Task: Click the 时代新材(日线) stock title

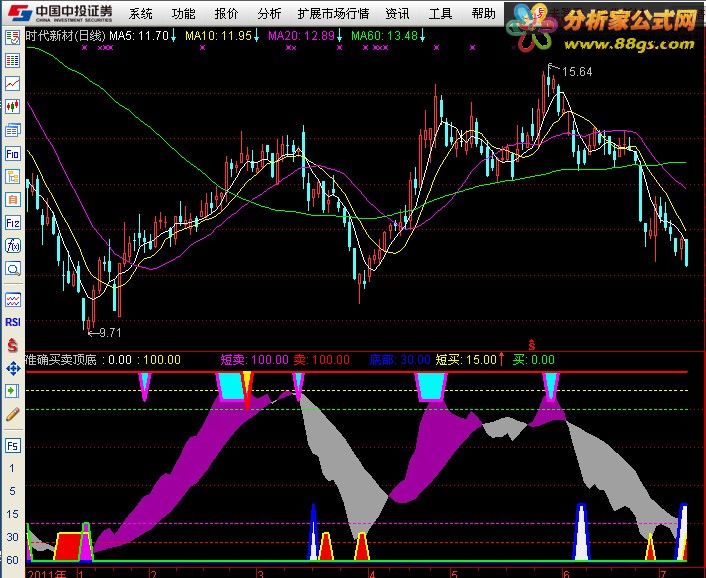Action: pos(66,36)
